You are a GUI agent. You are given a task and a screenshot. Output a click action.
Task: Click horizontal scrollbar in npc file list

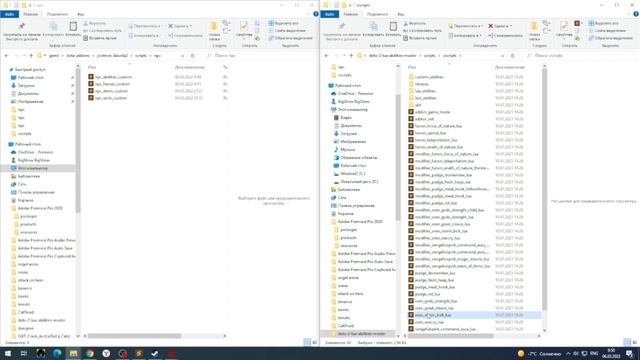point(135,336)
